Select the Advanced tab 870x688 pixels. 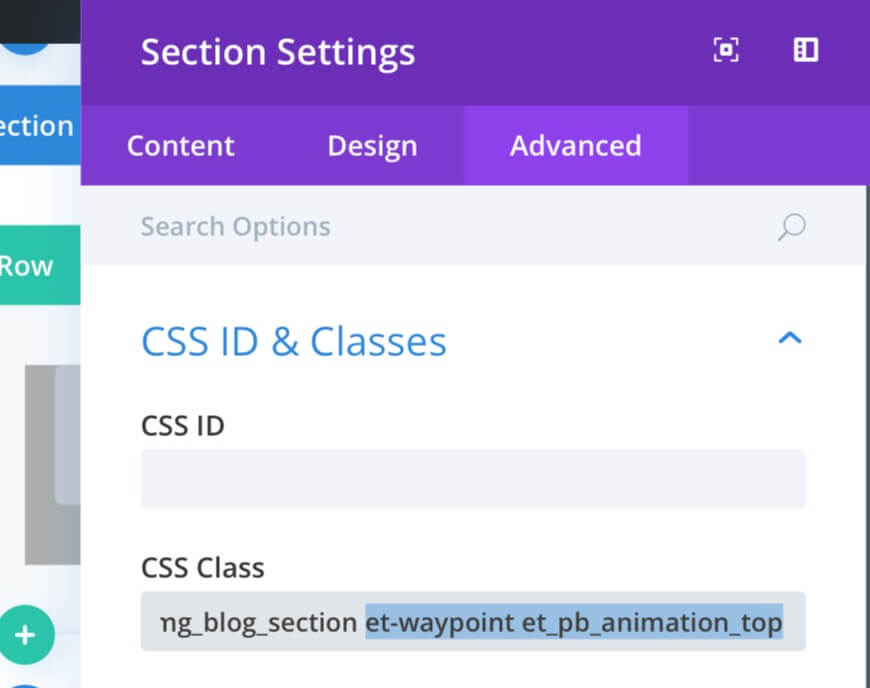tap(576, 146)
